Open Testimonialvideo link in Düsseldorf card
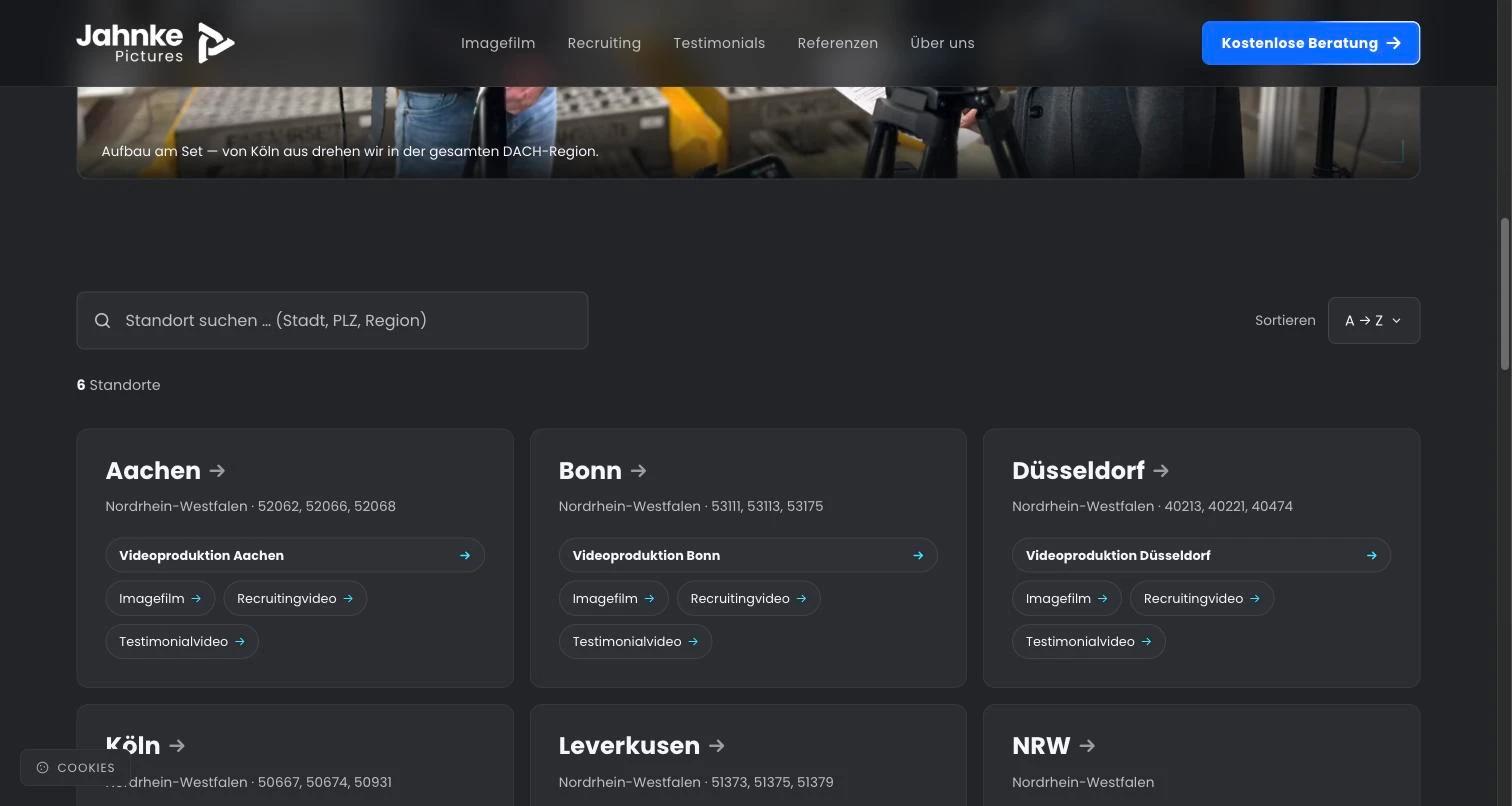 click(x=1088, y=642)
